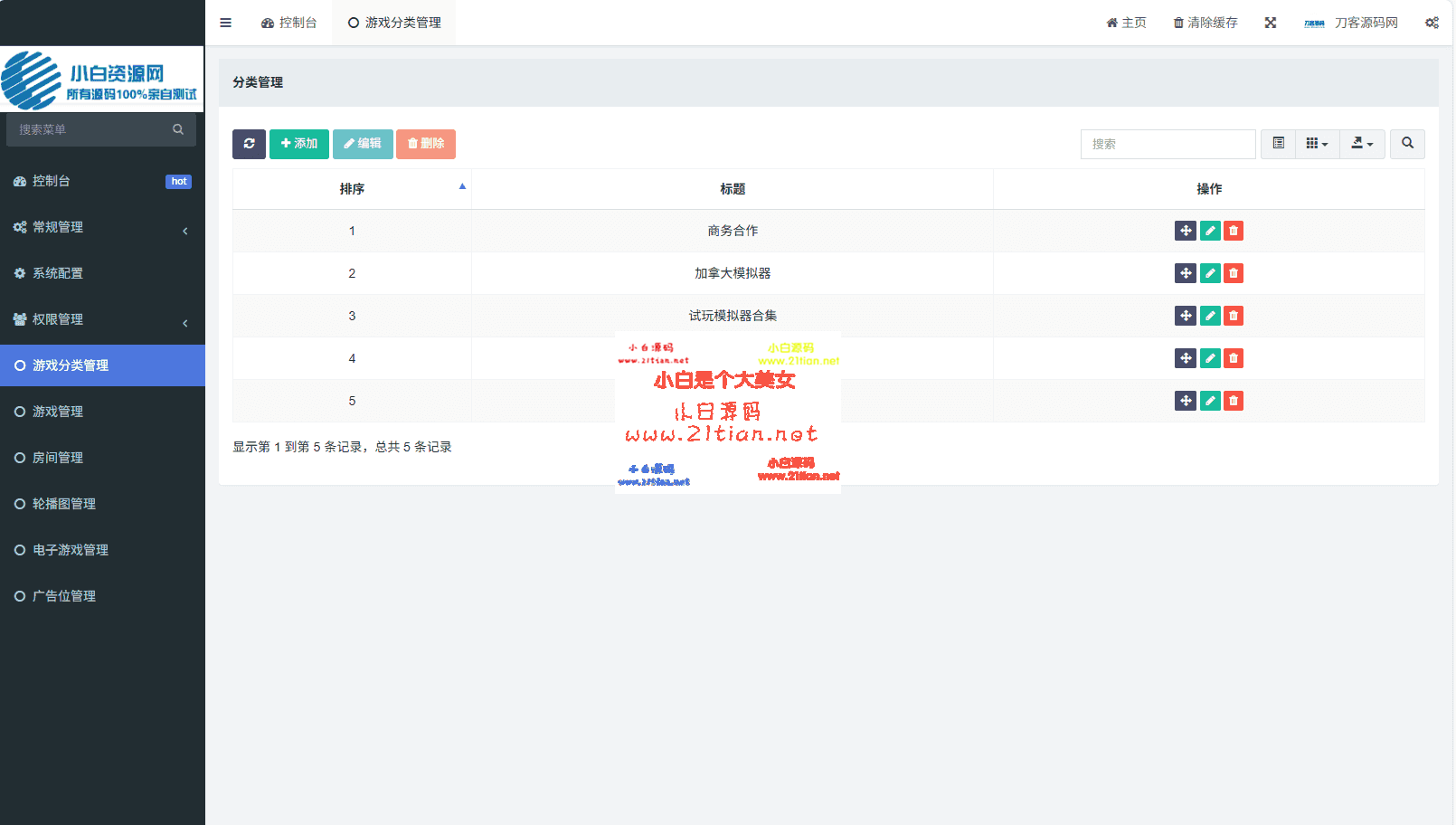This screenshot has height=825, width=1456.
Task: Click the fullscreen toggle icon in header
Action: click(x=1271, y=23)
